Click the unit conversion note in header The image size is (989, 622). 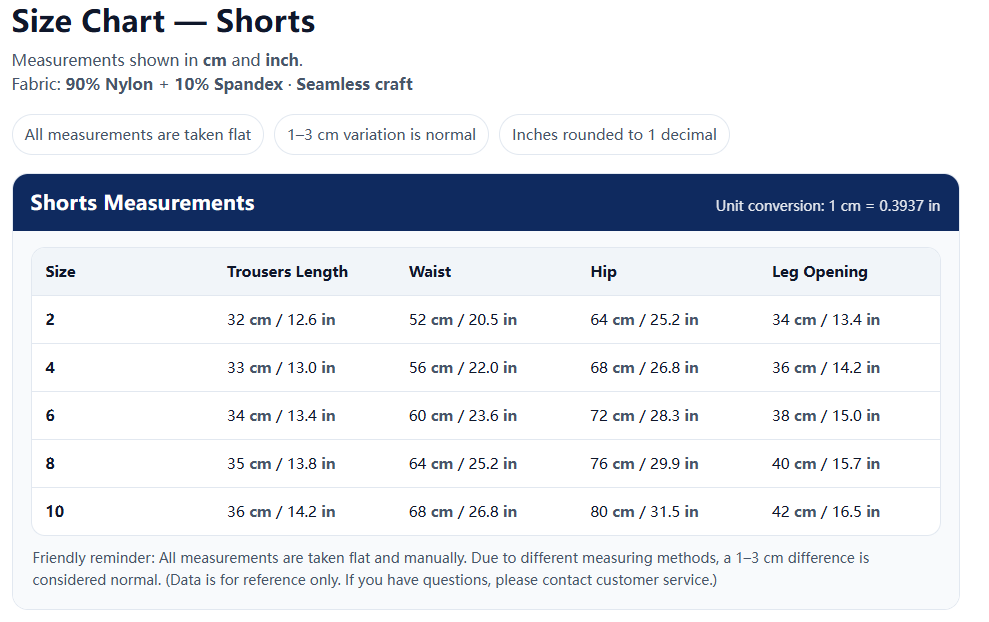(x=827, y=206)
